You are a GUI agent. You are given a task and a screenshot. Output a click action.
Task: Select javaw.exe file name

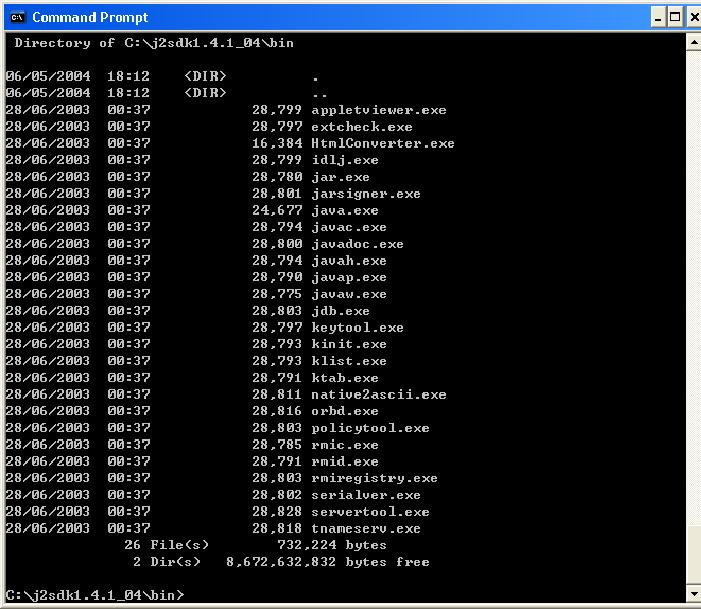(x=349, y=294)
